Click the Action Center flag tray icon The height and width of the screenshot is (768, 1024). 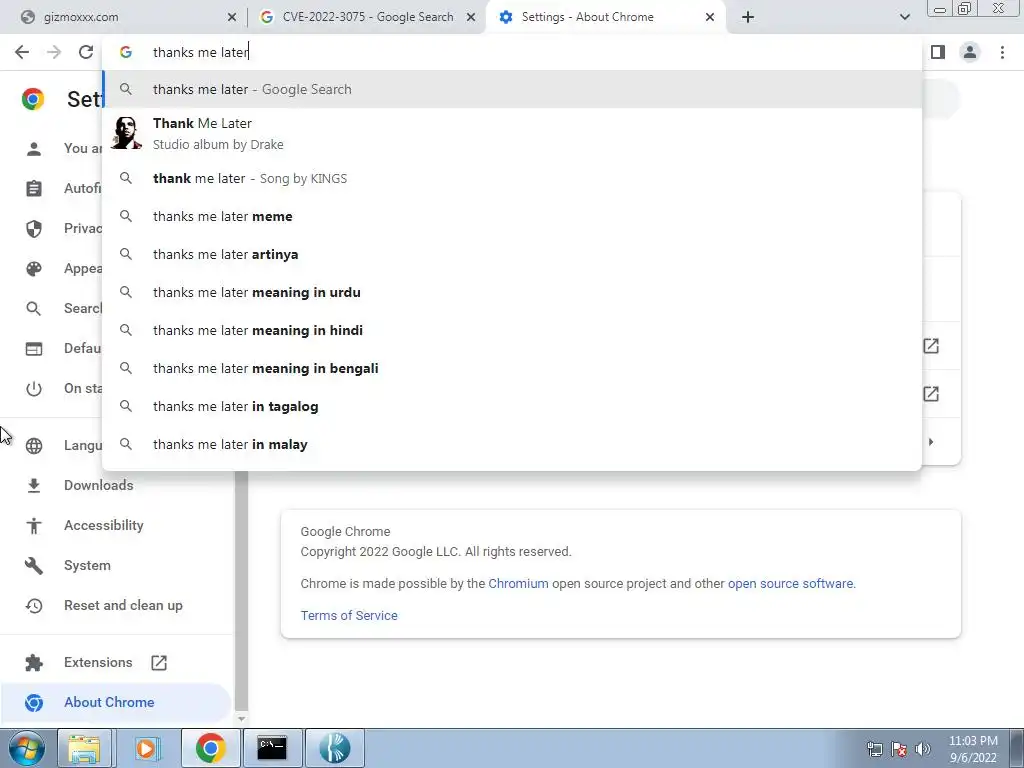click(x=899, y=749)
